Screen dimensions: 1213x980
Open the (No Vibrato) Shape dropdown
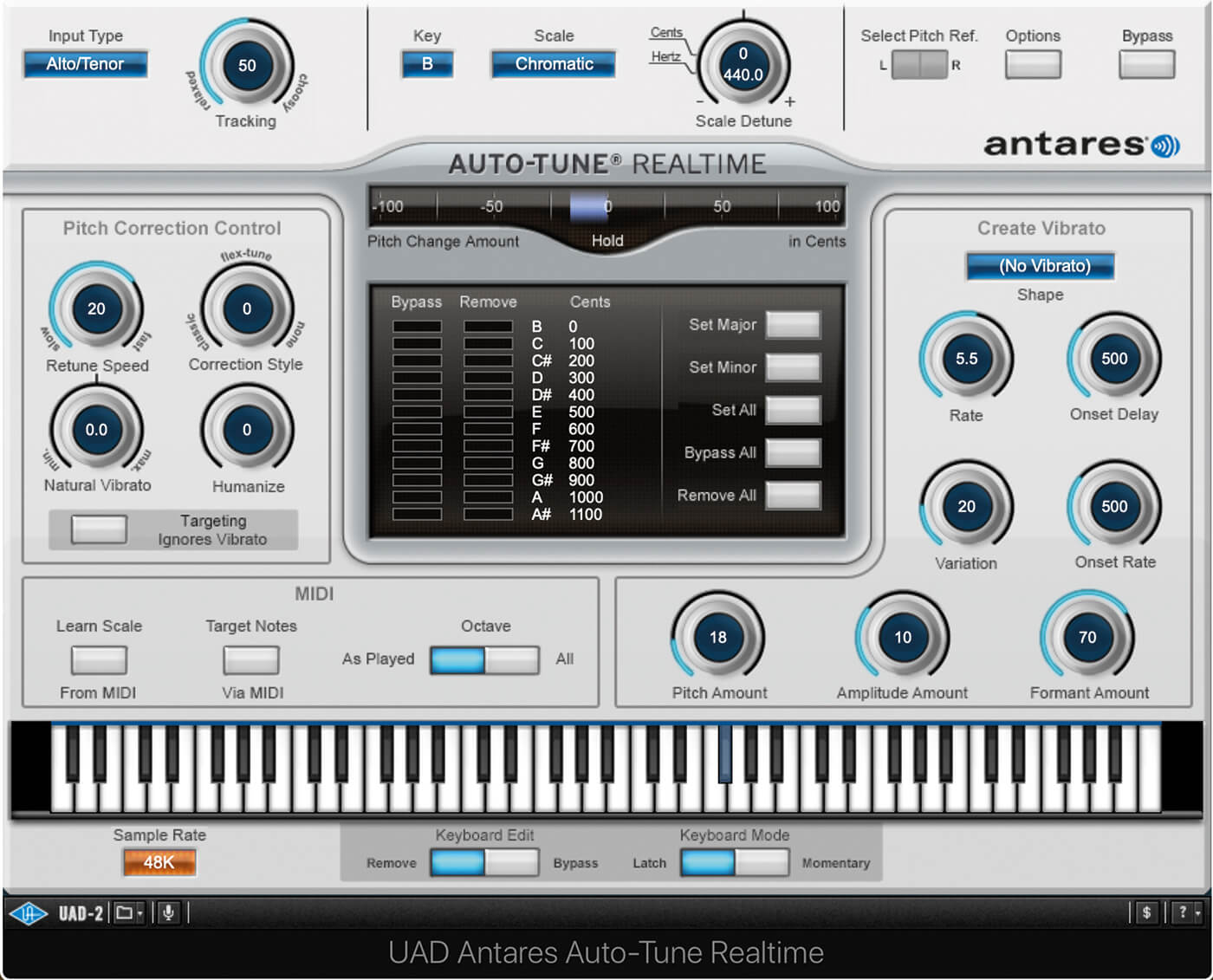1041,266
